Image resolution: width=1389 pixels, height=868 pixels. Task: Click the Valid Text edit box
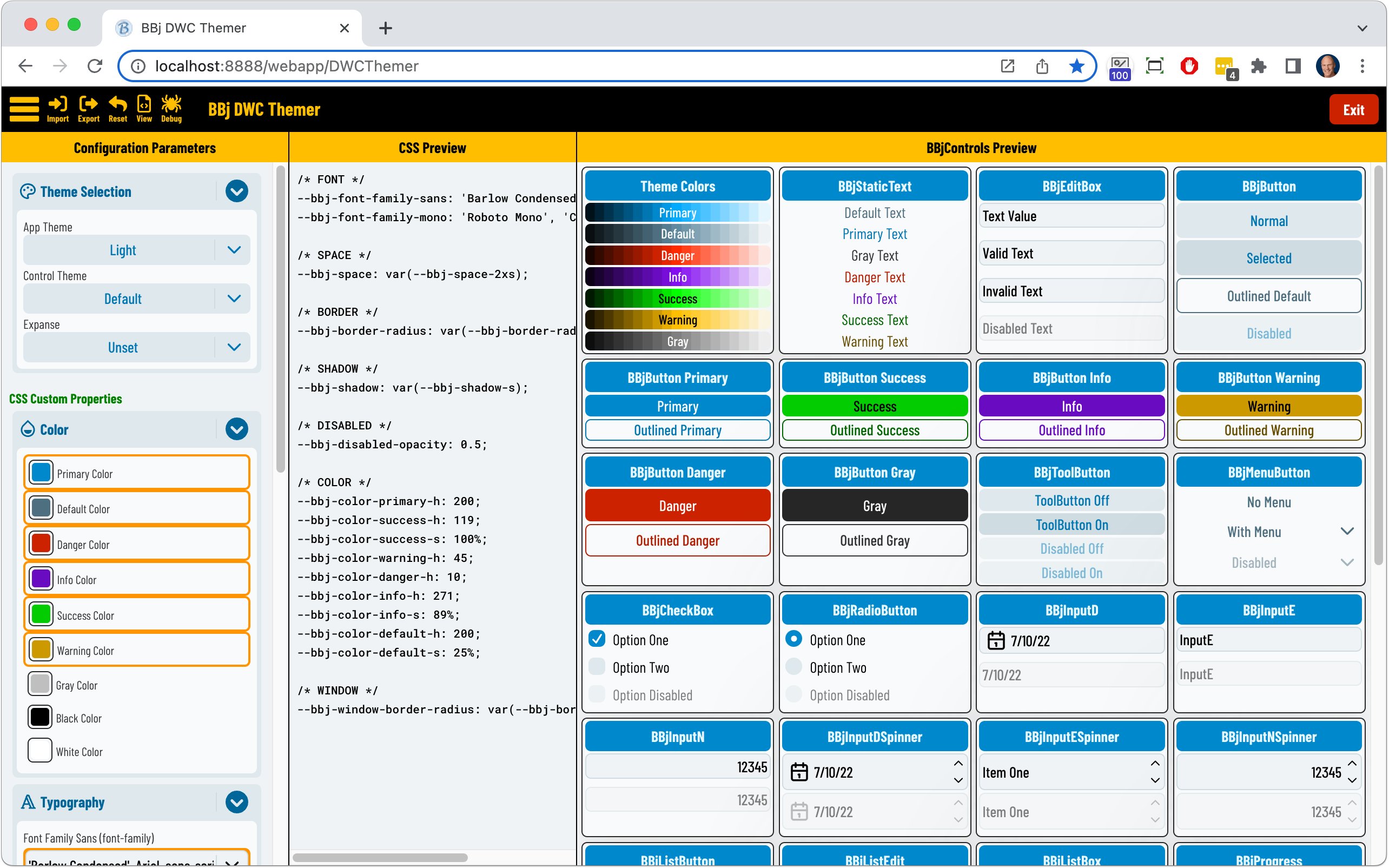click(1071, 254)
